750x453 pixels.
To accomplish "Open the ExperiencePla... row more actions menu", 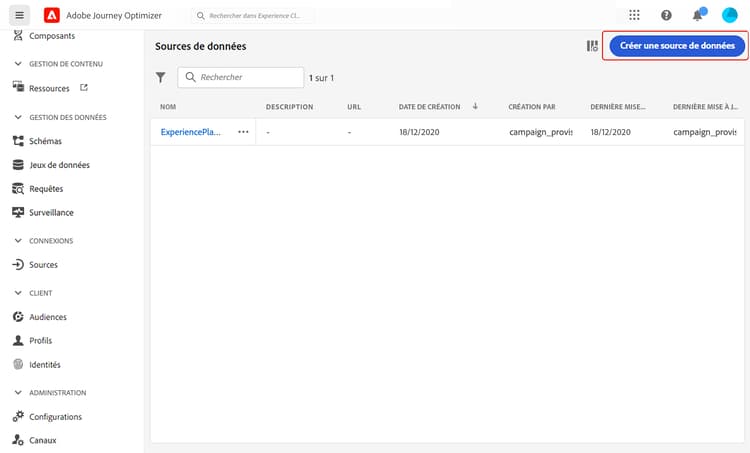I will 243,132.
